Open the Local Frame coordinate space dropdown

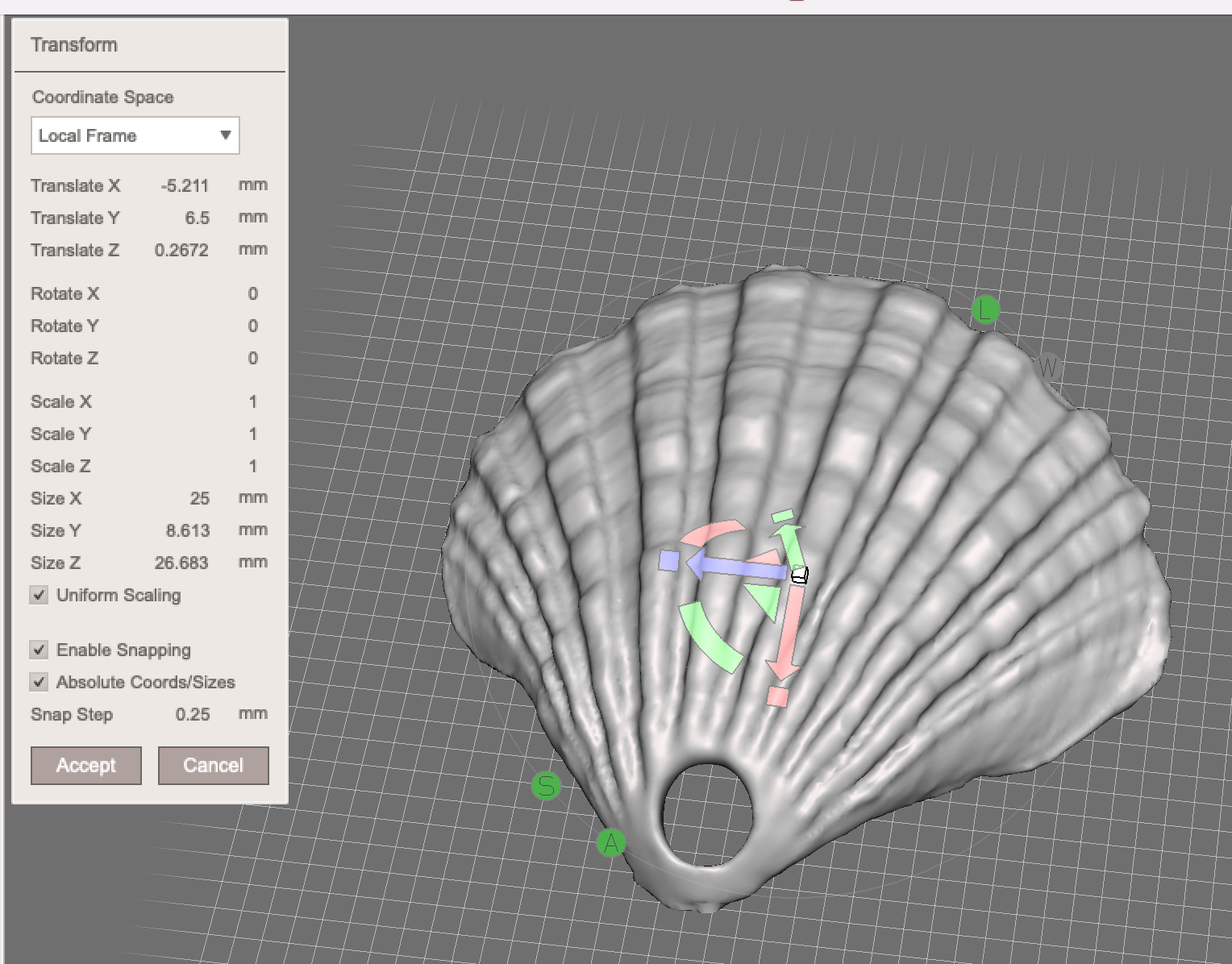[x=135, y=135]
